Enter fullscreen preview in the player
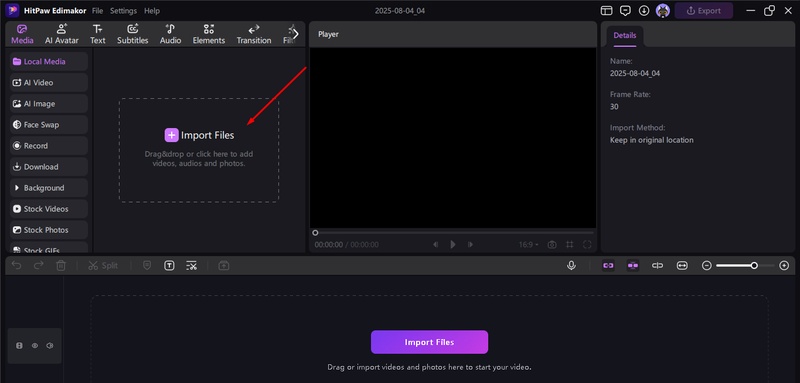This screenshot has width=800, height=383. click(587, 245)
